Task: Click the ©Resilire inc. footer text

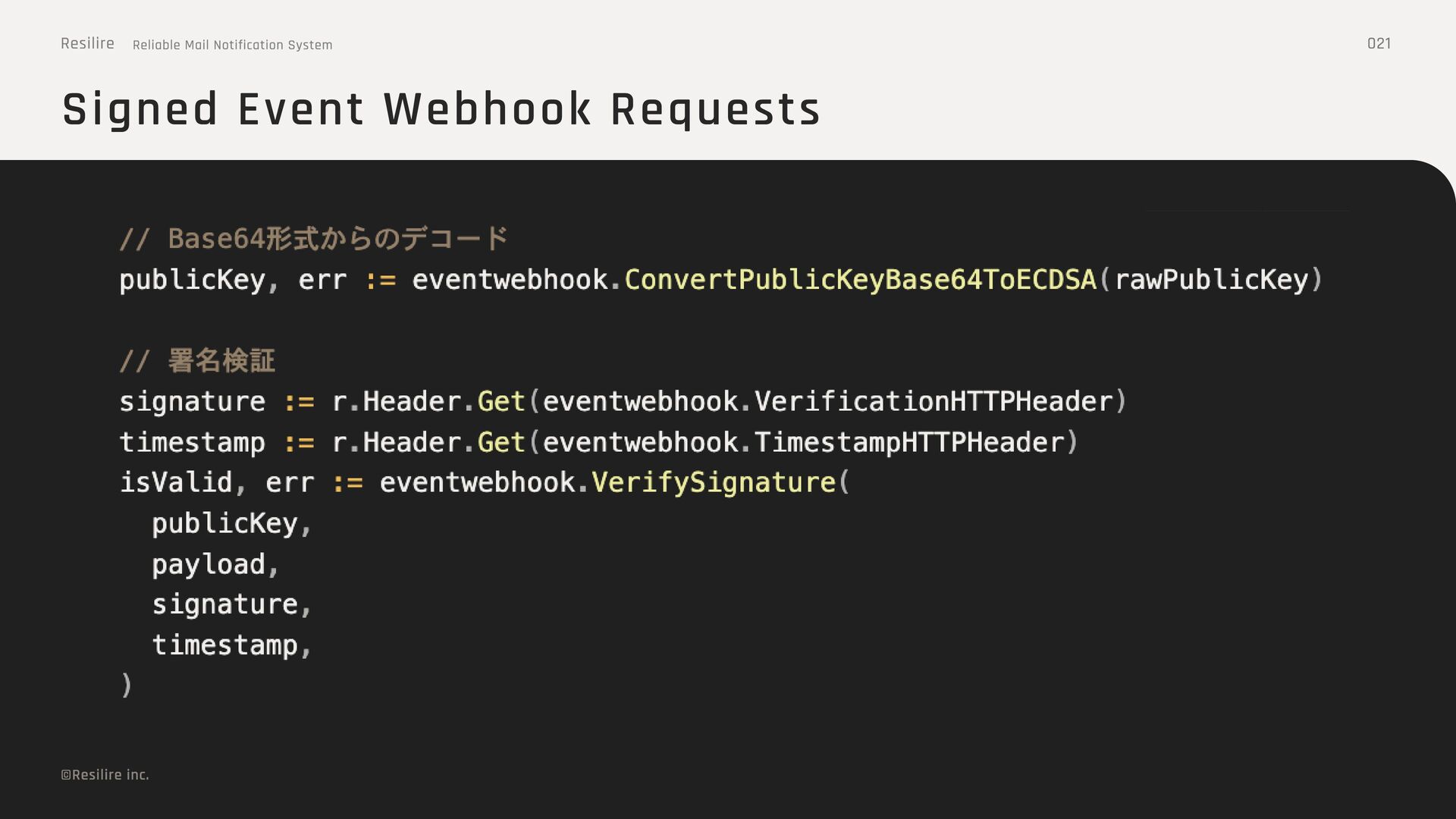Action: pyautogui.click(x=105, y=775)
